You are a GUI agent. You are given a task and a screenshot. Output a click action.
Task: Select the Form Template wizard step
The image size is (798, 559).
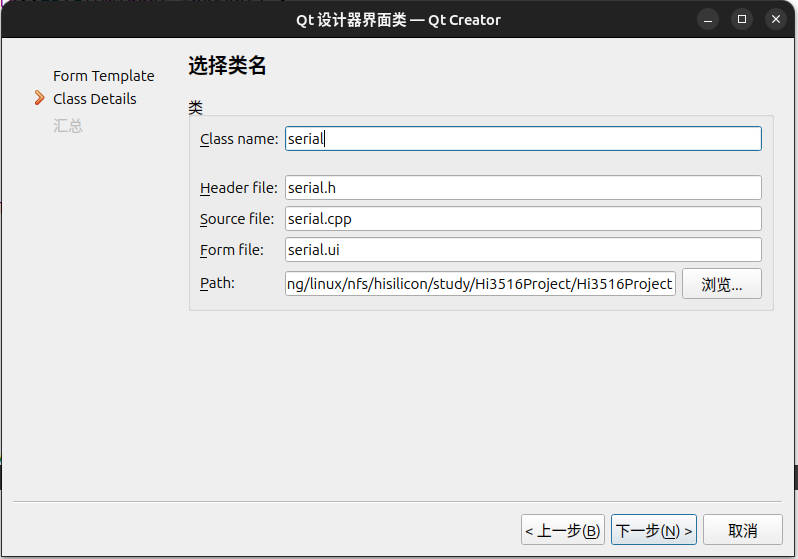pos(104,76)
